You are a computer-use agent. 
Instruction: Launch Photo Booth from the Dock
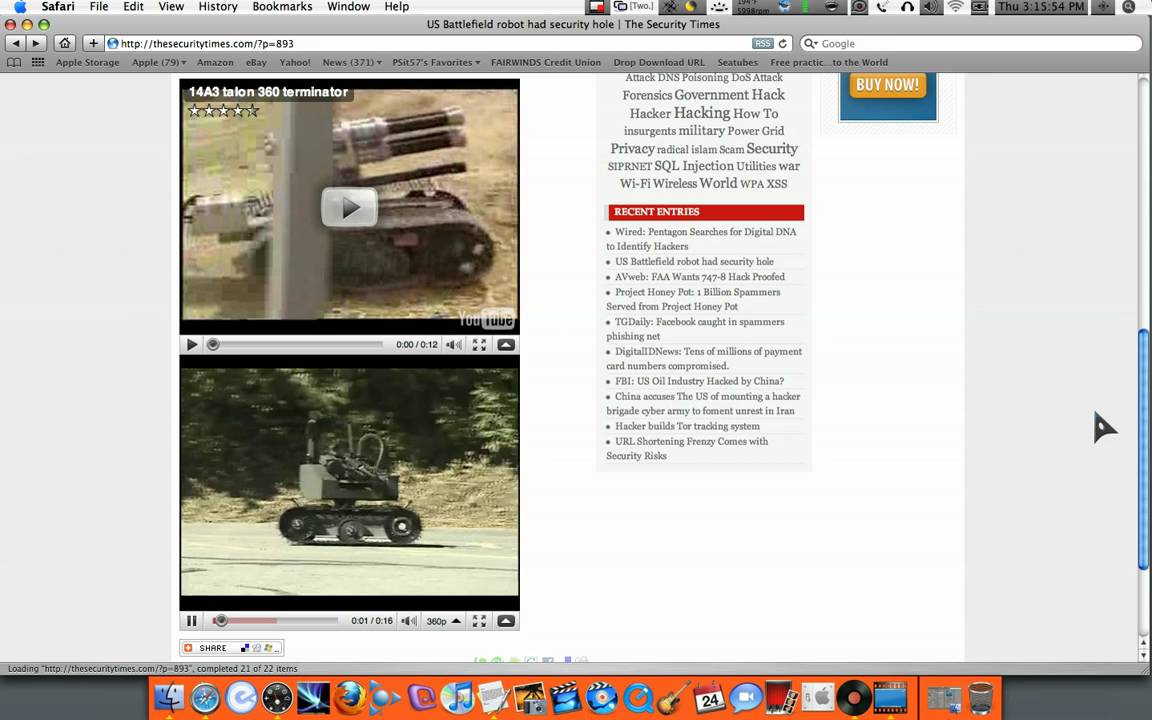(782, 698)
